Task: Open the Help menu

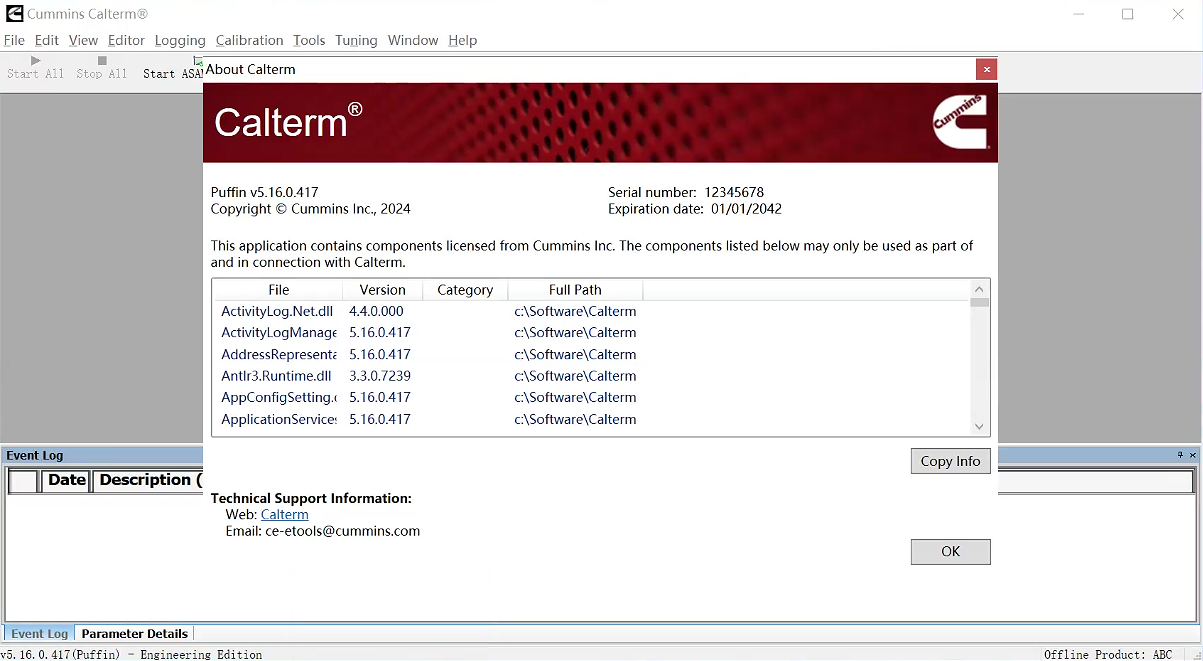Action: pos(463,40)
